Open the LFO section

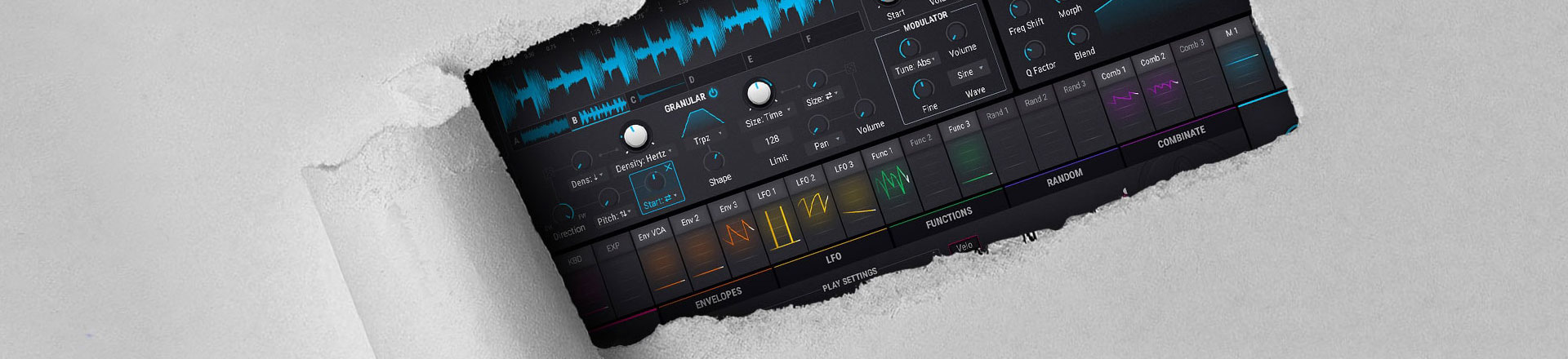tap(833, 258)
